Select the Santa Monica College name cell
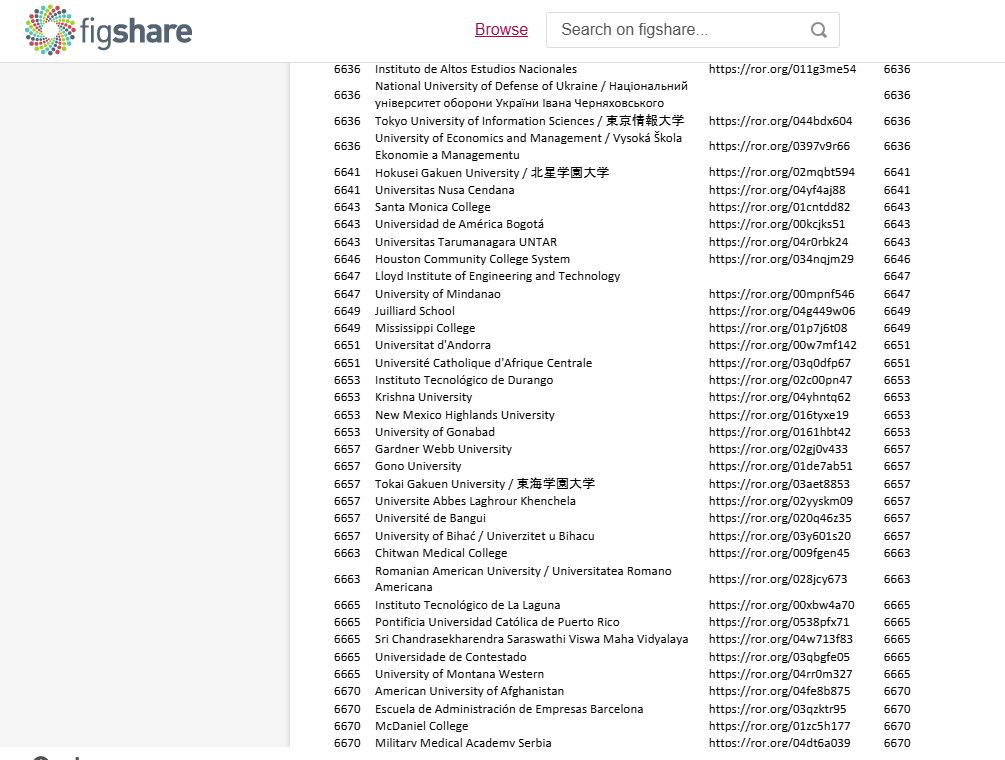Screen dimensions: 1005x760 [433, 208]
